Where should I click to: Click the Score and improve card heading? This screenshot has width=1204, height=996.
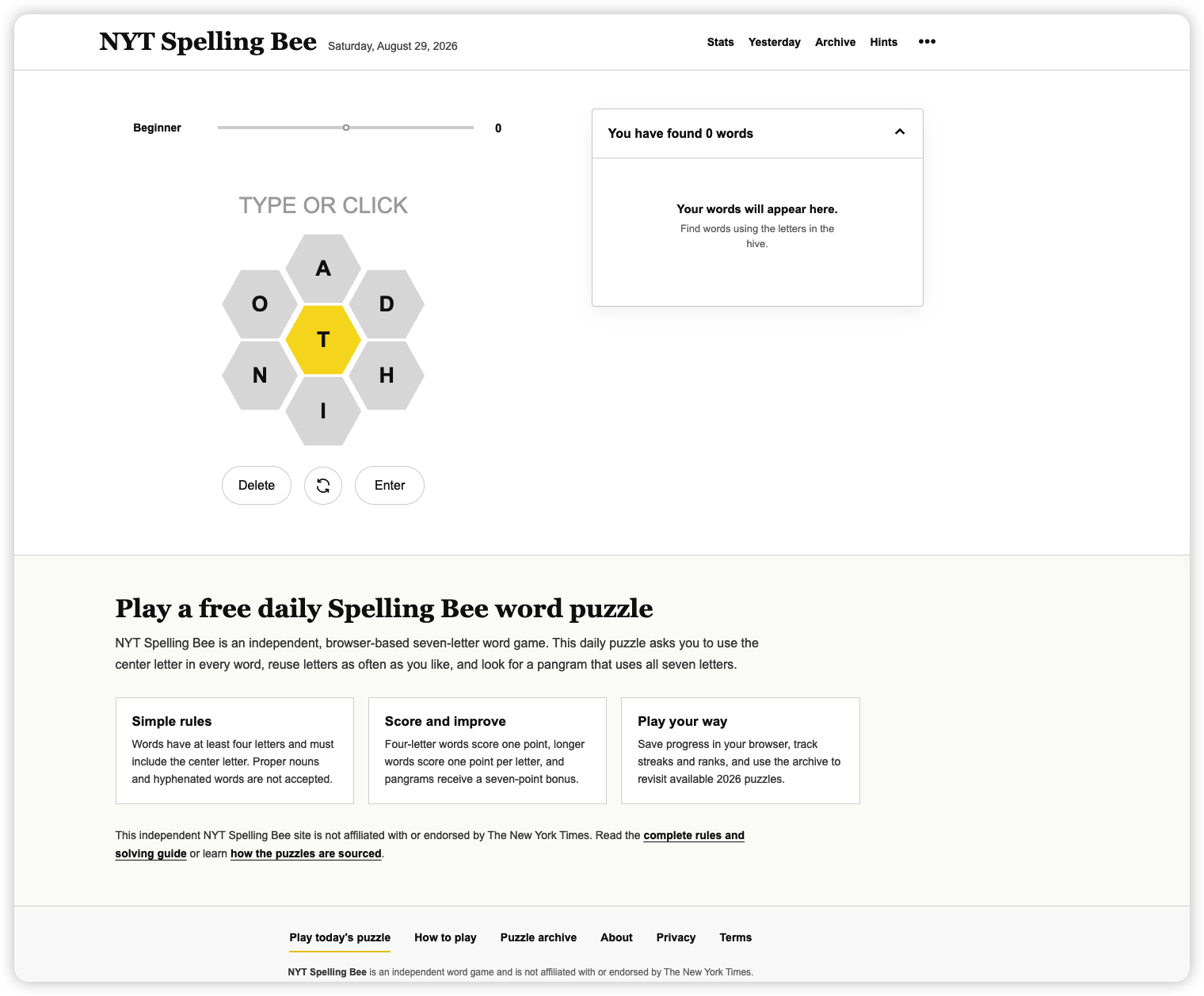click(445, 721)
